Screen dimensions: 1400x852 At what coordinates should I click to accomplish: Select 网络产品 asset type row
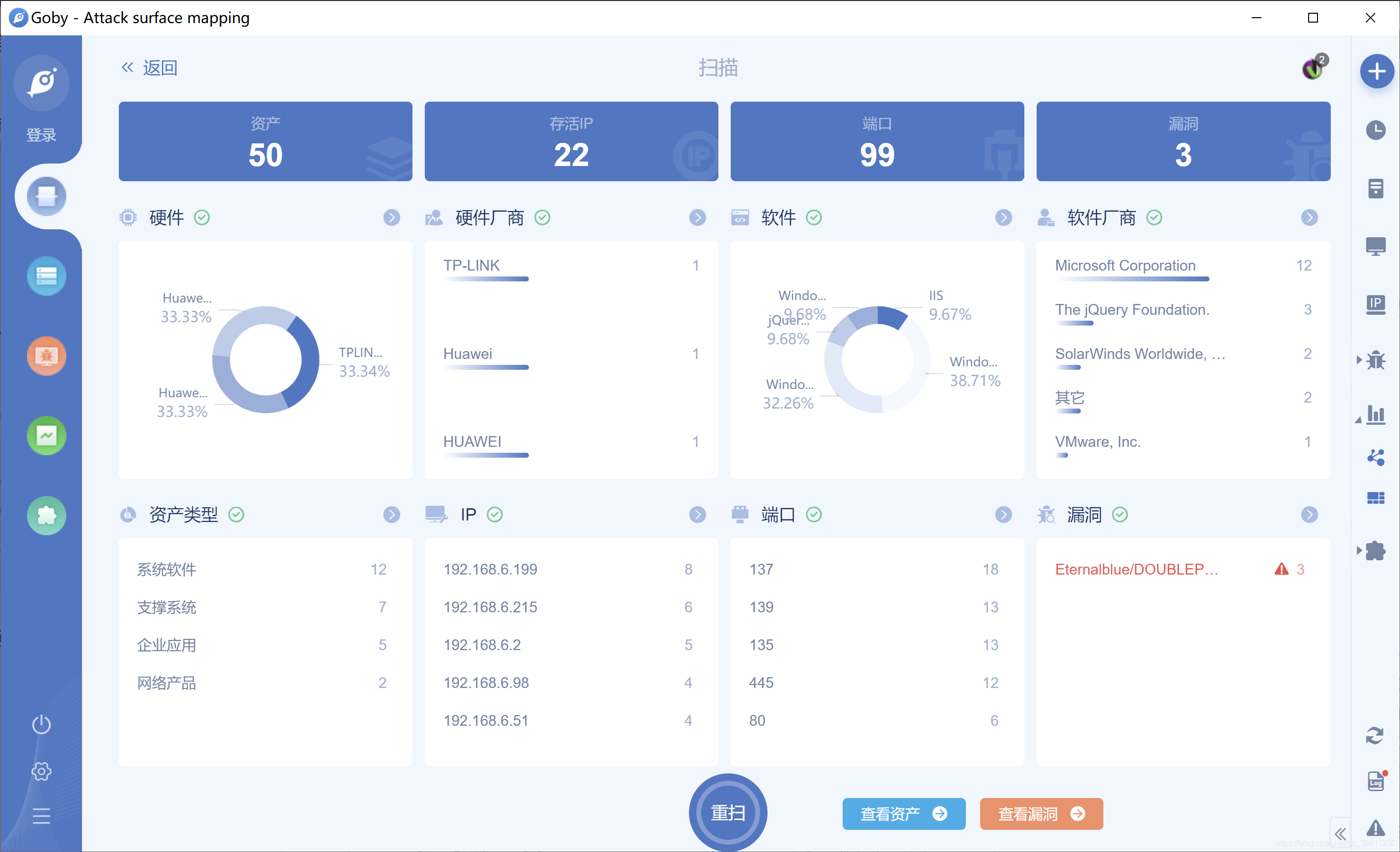(262, 683)
